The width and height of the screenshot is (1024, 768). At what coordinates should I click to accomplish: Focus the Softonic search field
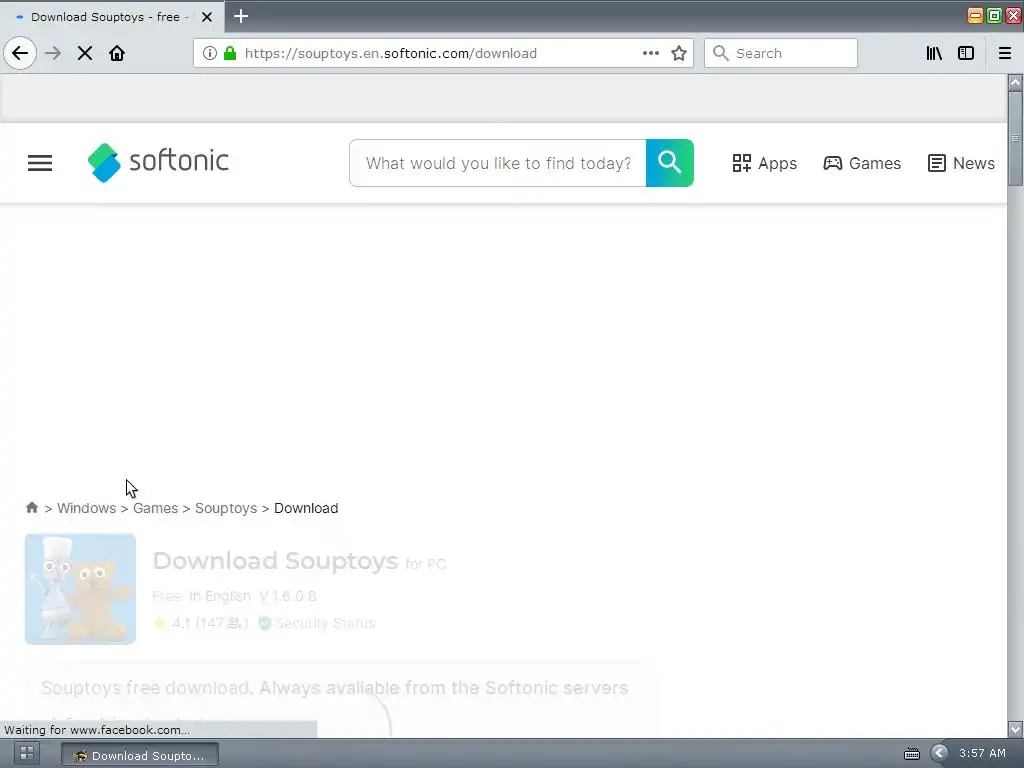(x=498, y=163)
